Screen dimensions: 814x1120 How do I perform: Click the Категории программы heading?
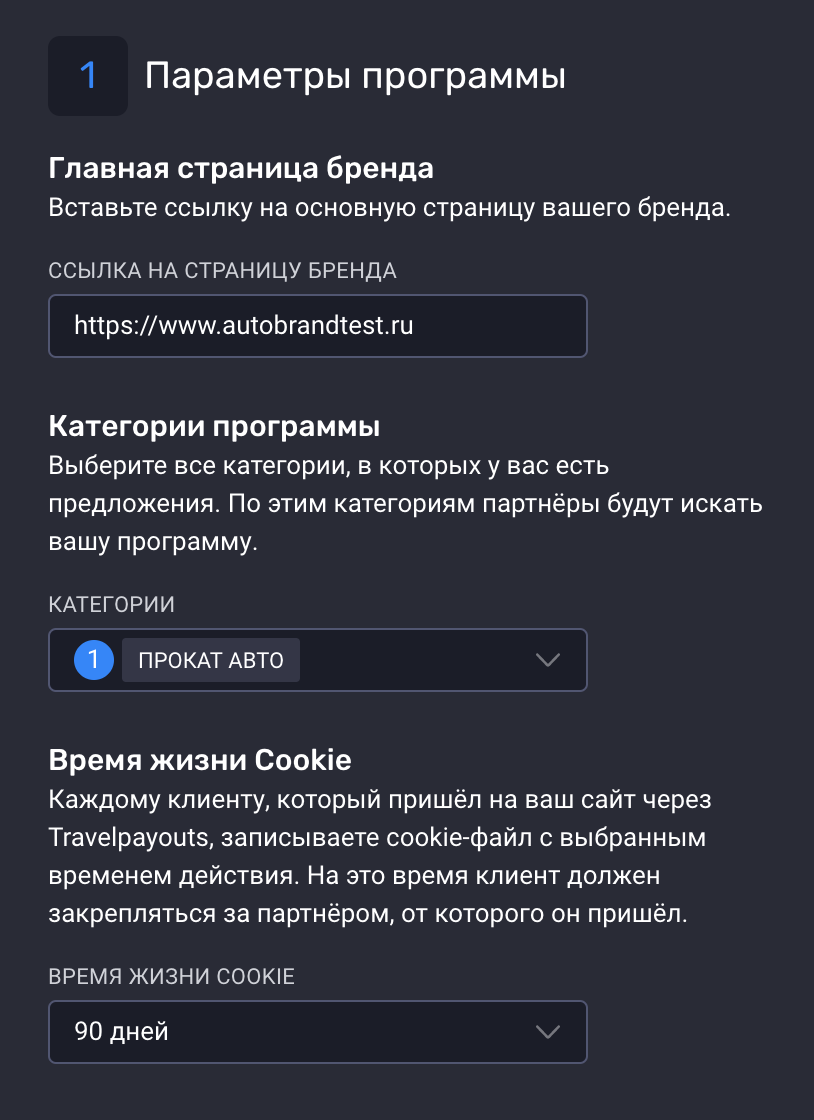click(x=214, y=426)
